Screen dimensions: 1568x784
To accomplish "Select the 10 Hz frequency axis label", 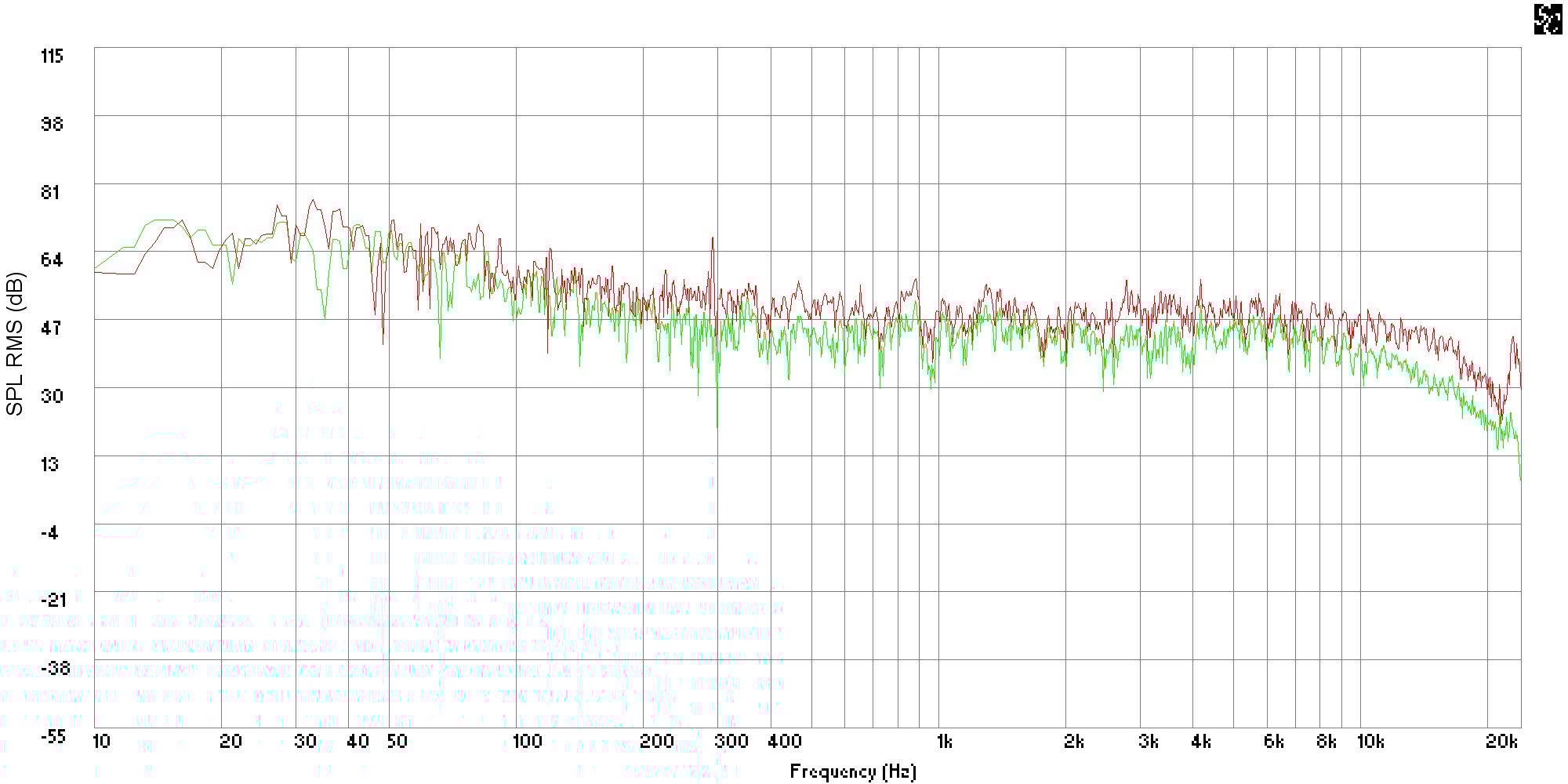I will 101,741.
